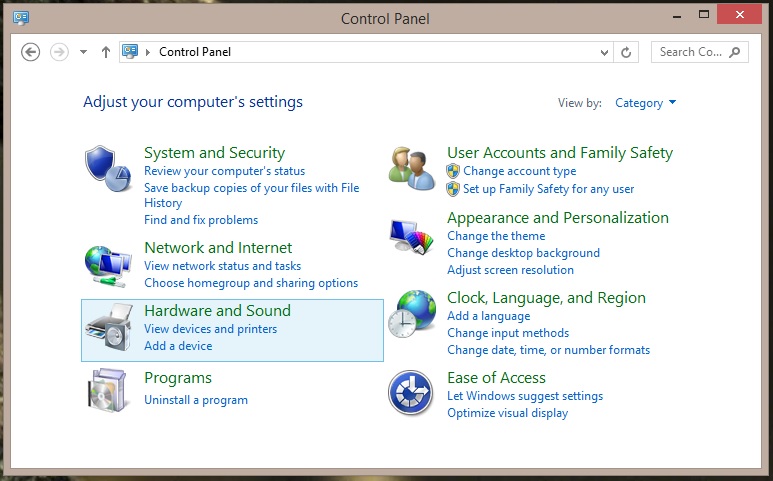Click Change input methods

tap(508, 333)
